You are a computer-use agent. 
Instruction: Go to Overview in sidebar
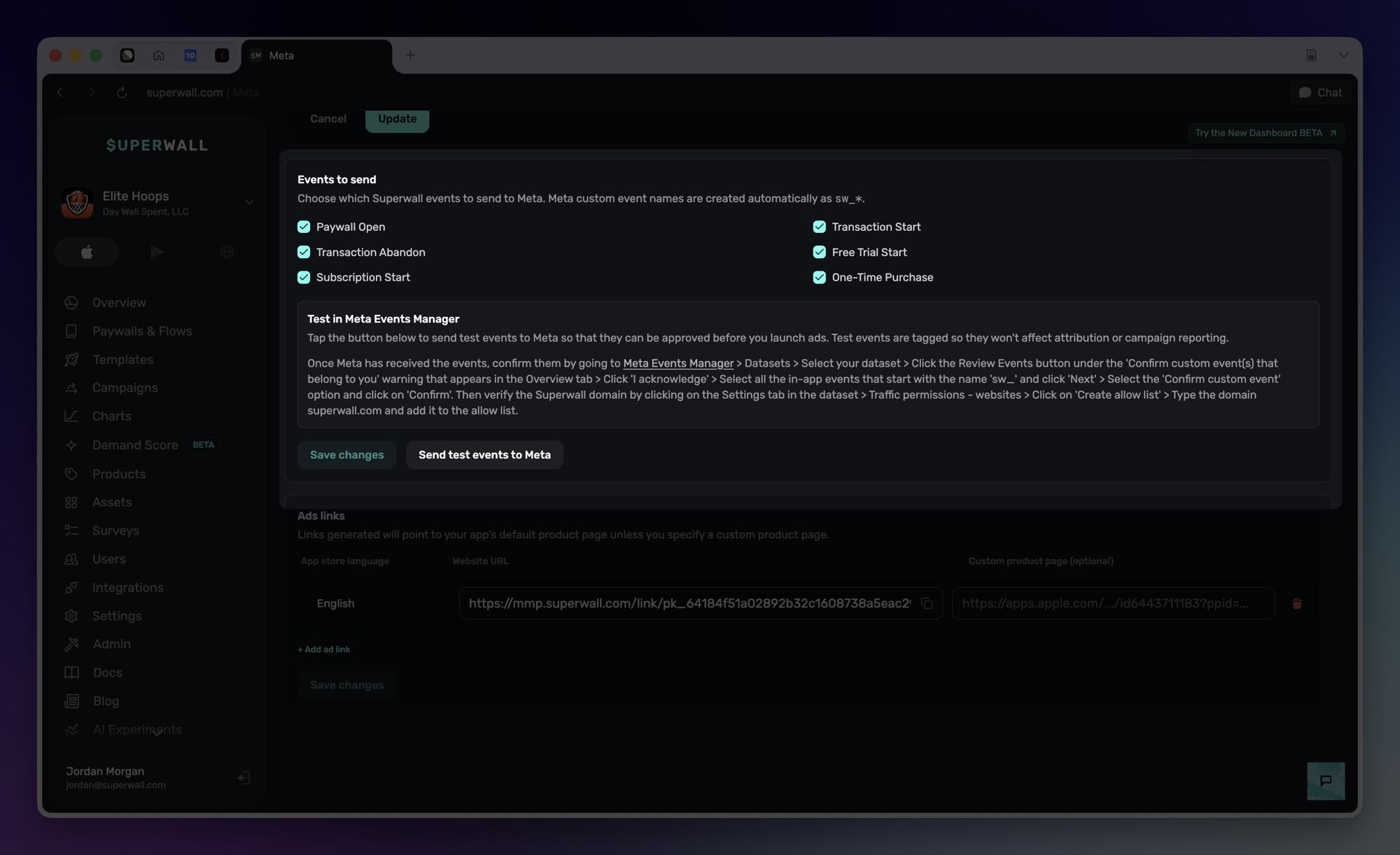(119, 303)
